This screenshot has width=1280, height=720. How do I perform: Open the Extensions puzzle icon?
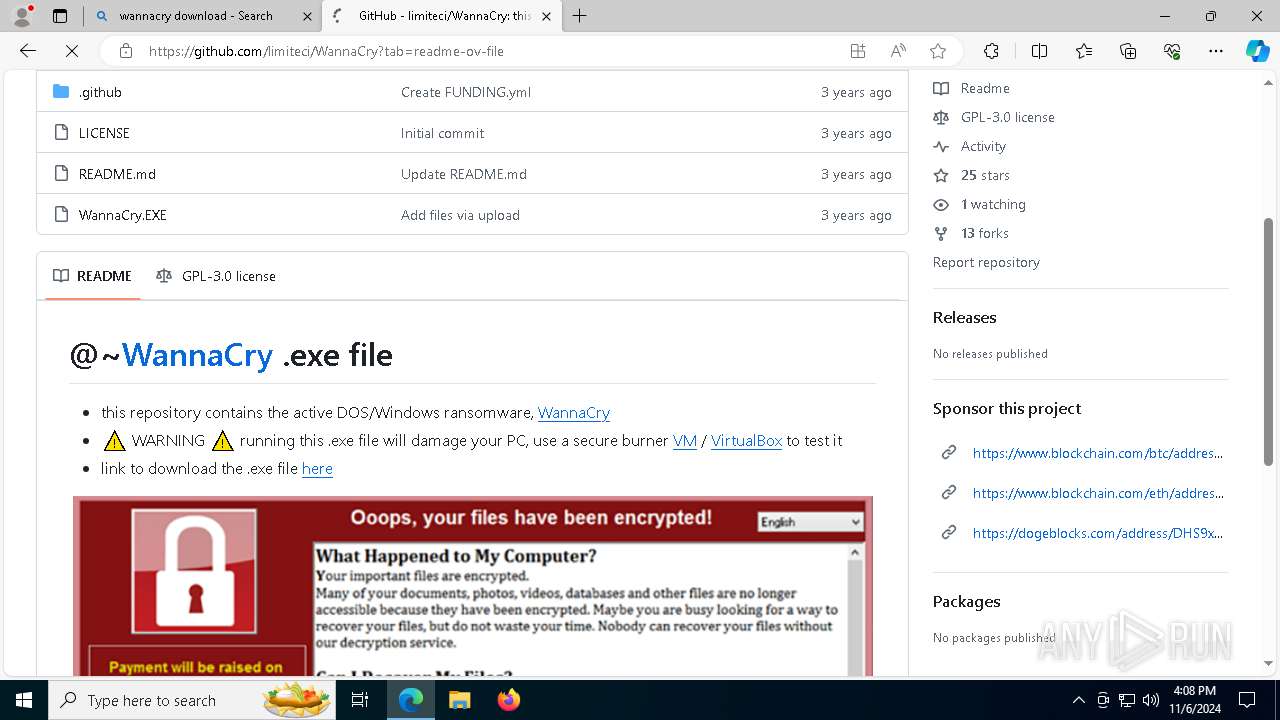(991, 51)
